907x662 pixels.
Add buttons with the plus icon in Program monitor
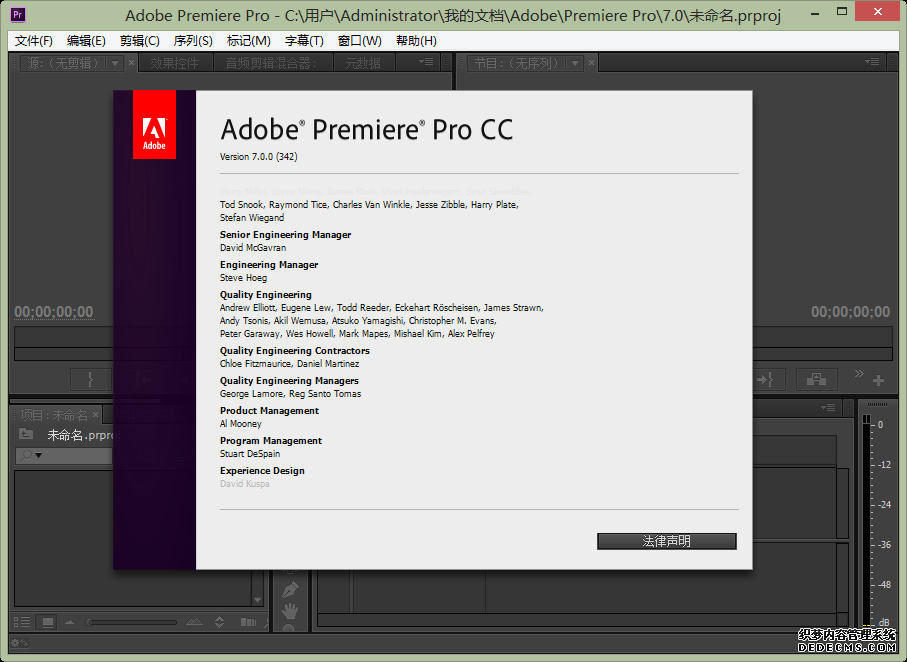[x=878, y=380]
